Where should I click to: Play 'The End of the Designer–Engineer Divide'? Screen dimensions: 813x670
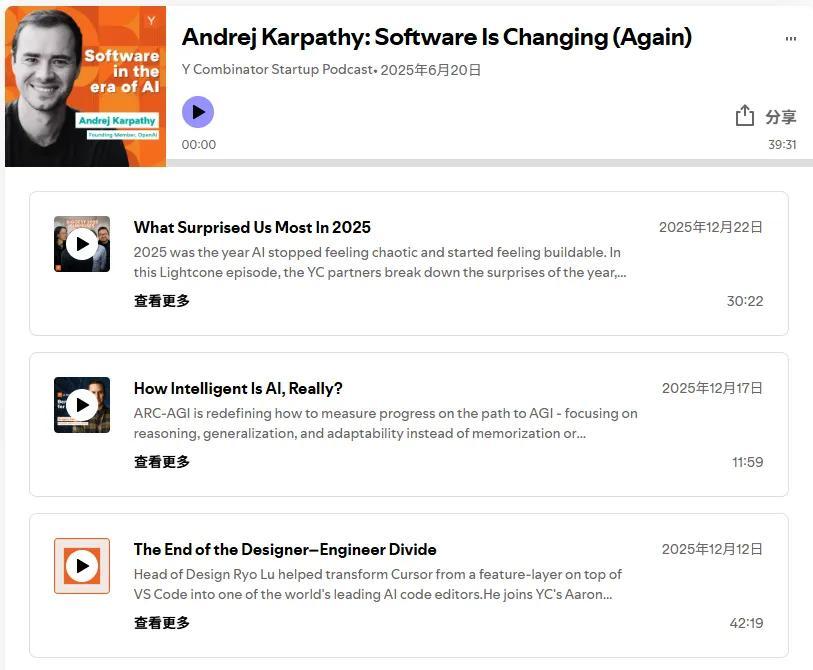tap(82, 566)
